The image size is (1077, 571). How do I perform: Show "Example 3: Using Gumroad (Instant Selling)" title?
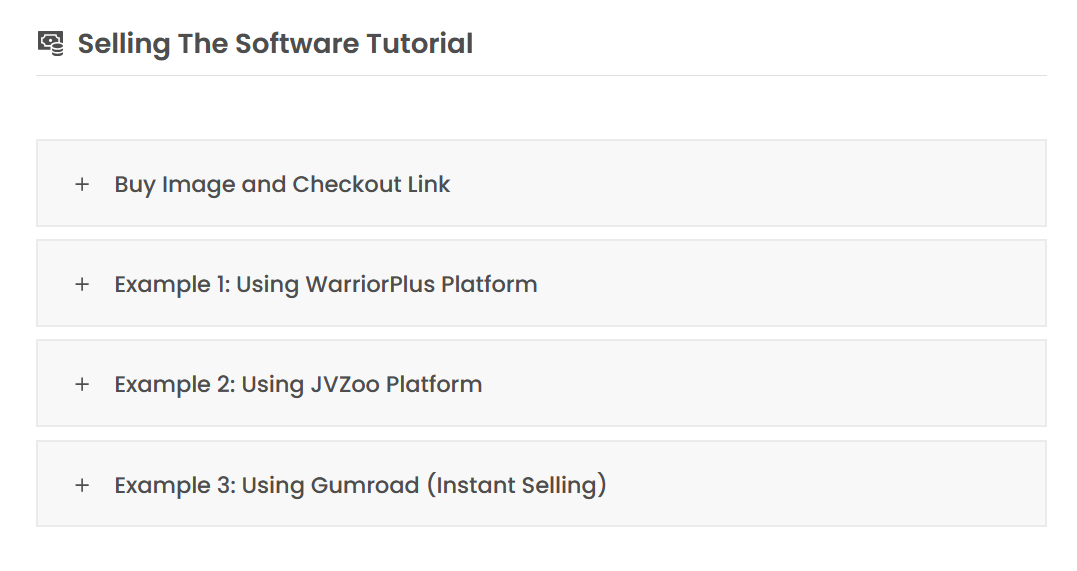tap(360, 485)
